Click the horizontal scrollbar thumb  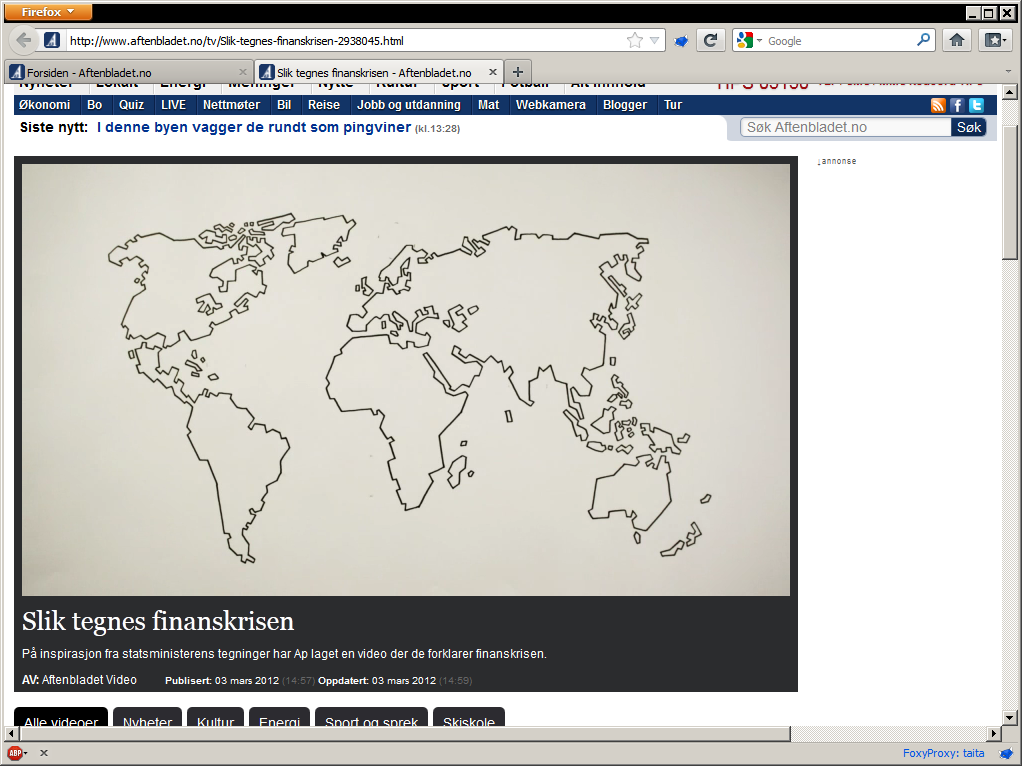[404, 733]
